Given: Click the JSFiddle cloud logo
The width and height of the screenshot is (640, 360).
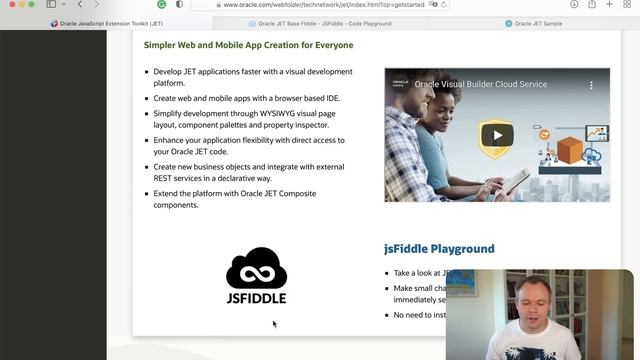Looking at the screenshot, I should tap(256, 276).
